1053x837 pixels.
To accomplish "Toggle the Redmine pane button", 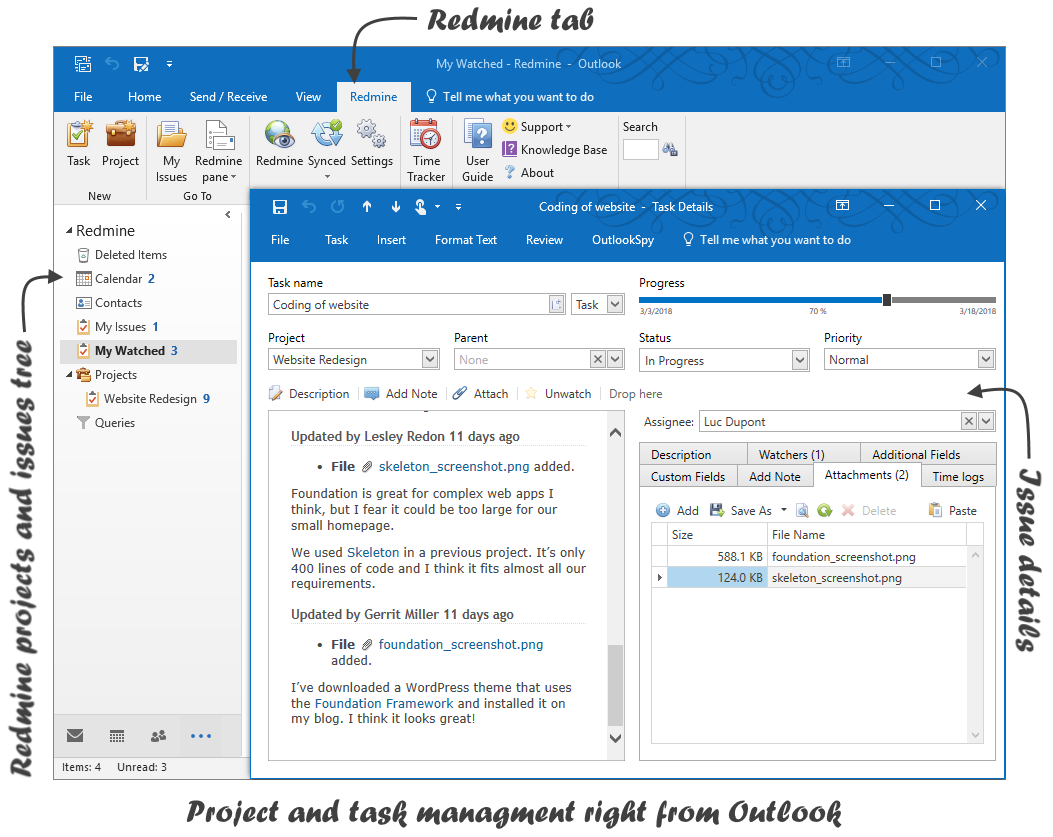I will (x=218, y=151).
